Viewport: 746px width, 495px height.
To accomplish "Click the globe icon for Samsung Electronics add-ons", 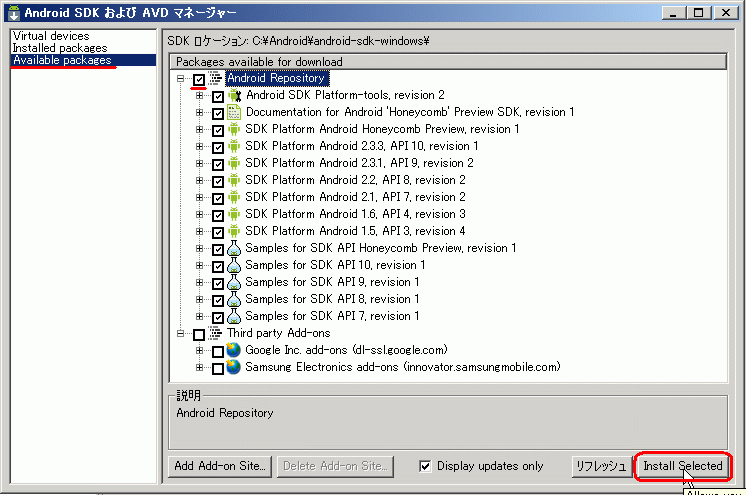I will [x=234, y=367].
